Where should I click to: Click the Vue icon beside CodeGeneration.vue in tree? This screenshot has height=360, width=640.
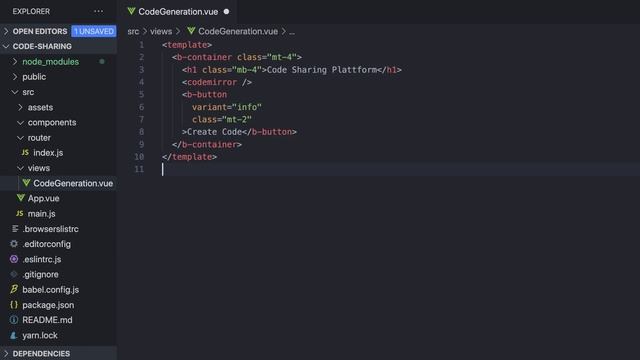click(x=26, y=183)
